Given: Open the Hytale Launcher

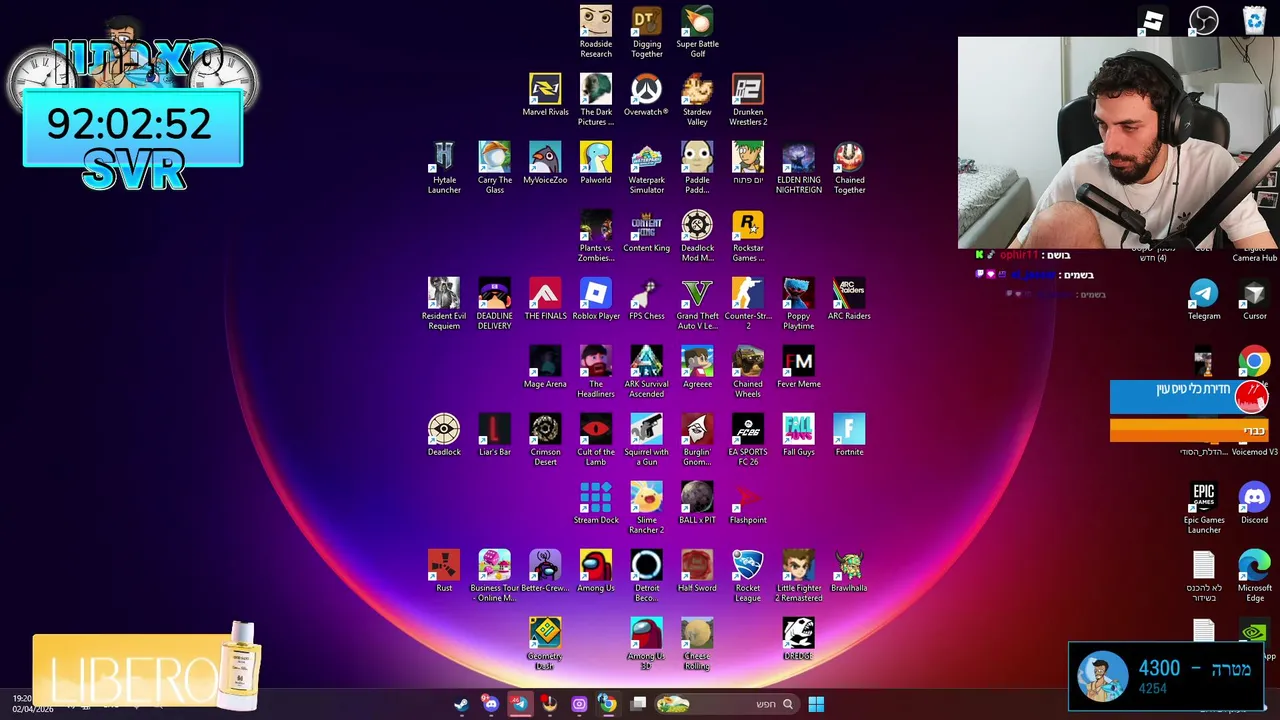Looking at the screenshot, I should point(444,168).
